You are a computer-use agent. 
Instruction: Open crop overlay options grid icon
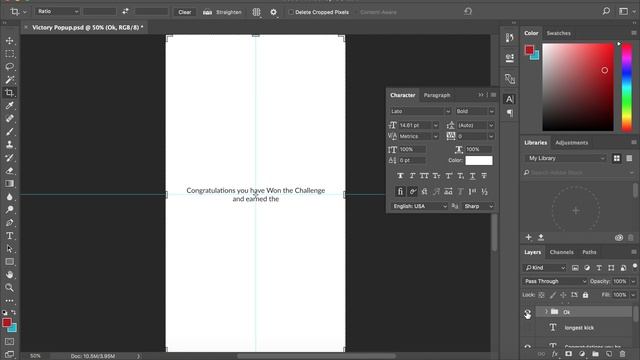point(256,12)
